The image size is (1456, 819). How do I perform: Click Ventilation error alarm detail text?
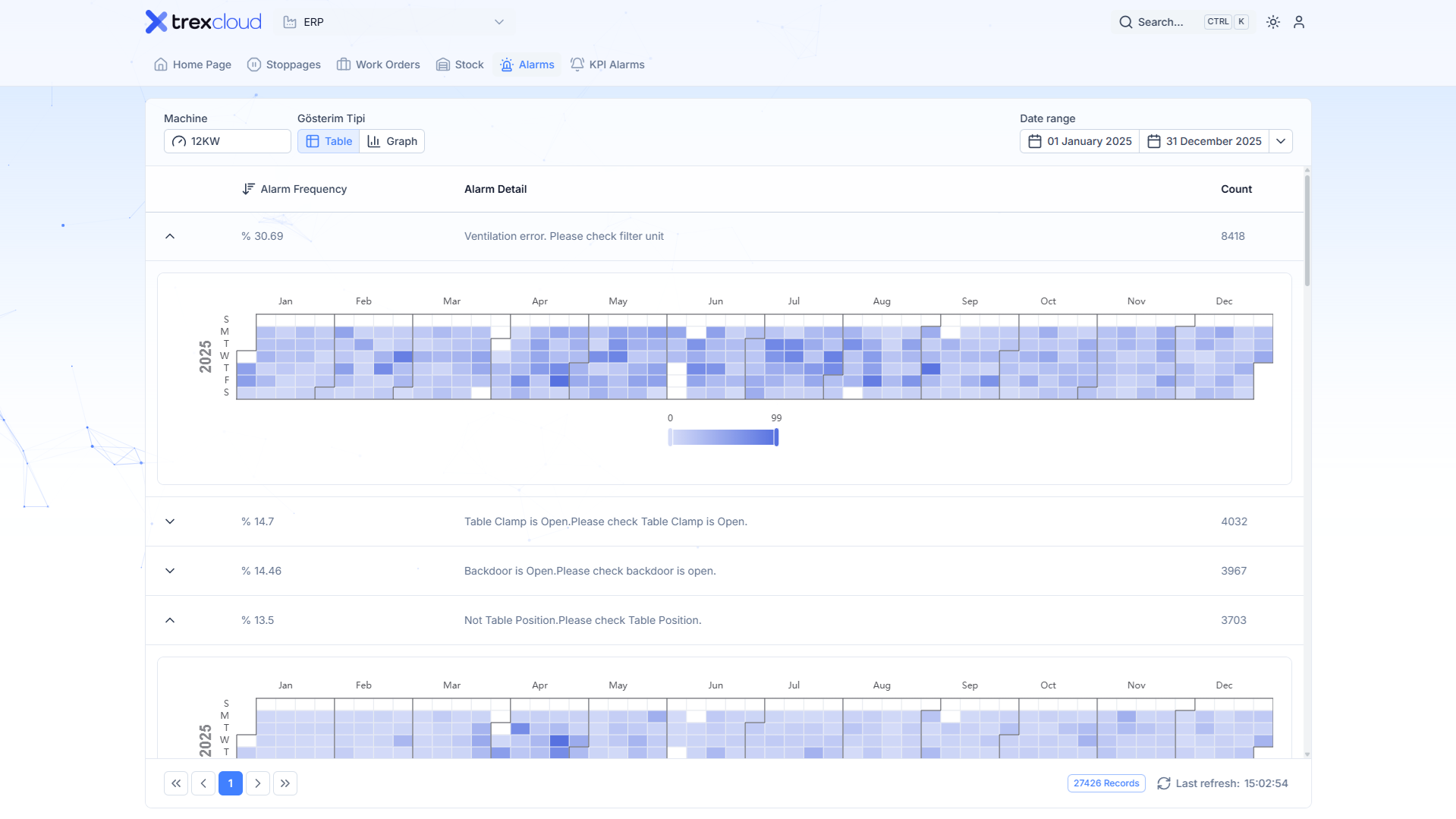point(564,236)
